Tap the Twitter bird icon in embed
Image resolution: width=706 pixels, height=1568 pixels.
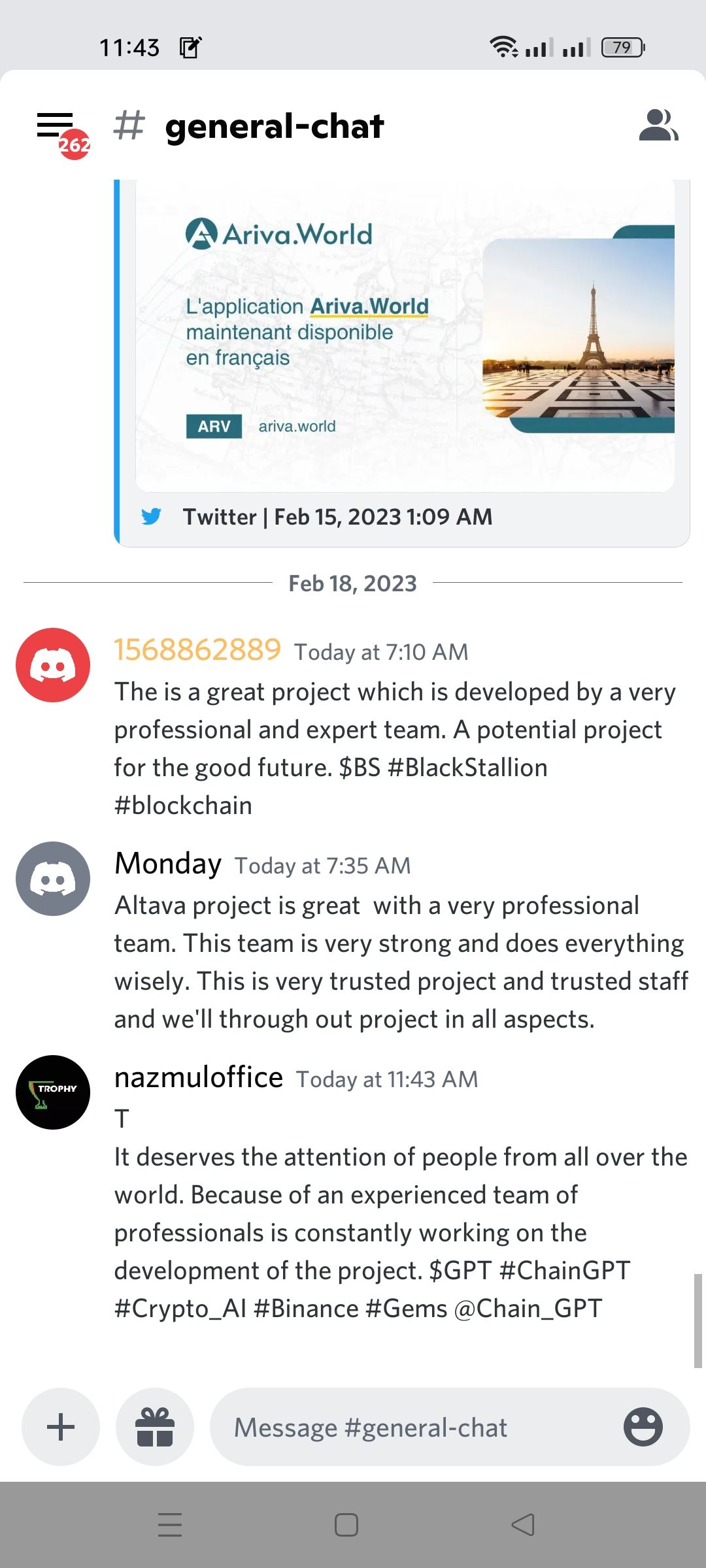pos(151,517)
